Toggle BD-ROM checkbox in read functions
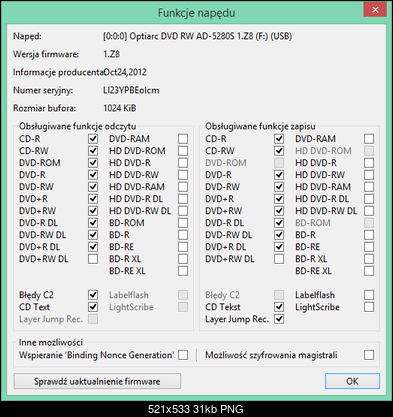Image resolution: width=393 pixels, height=417 pixels. (x=183, y=223)
